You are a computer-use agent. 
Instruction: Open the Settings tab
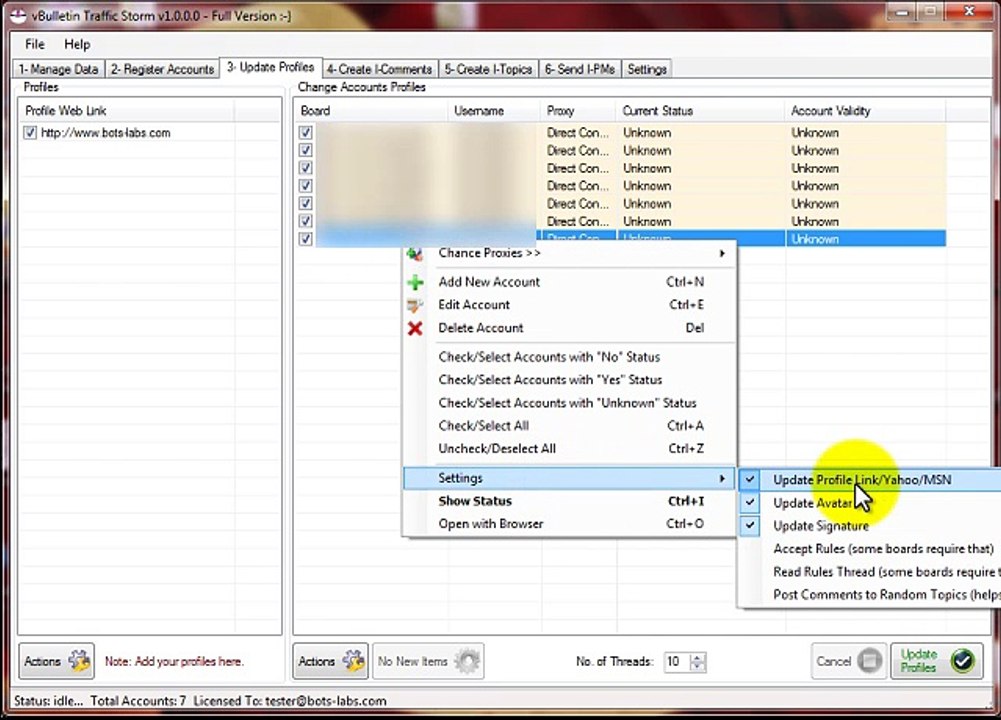[x=647, y=69]
